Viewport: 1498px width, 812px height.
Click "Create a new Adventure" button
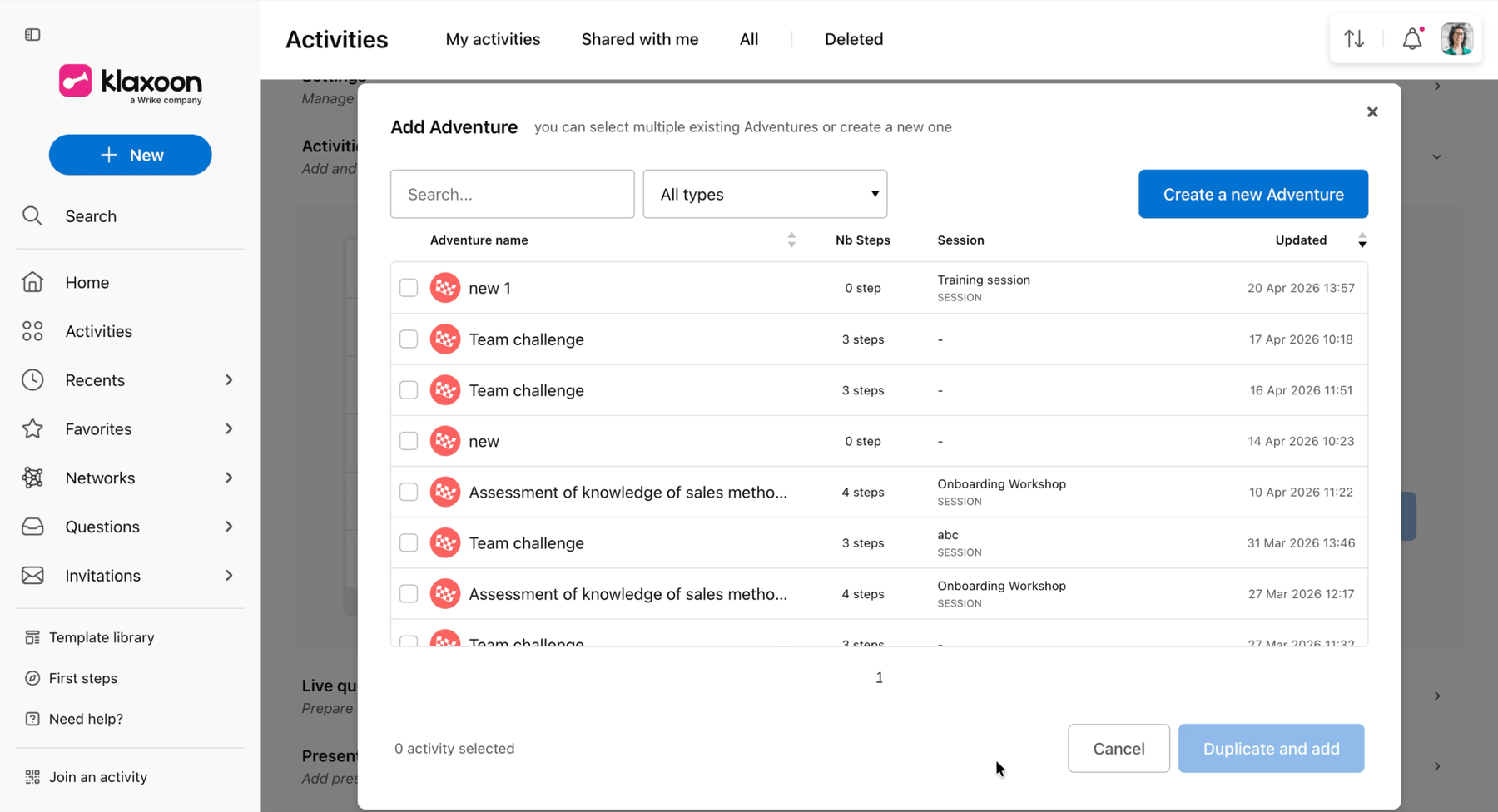[1253, 194]
